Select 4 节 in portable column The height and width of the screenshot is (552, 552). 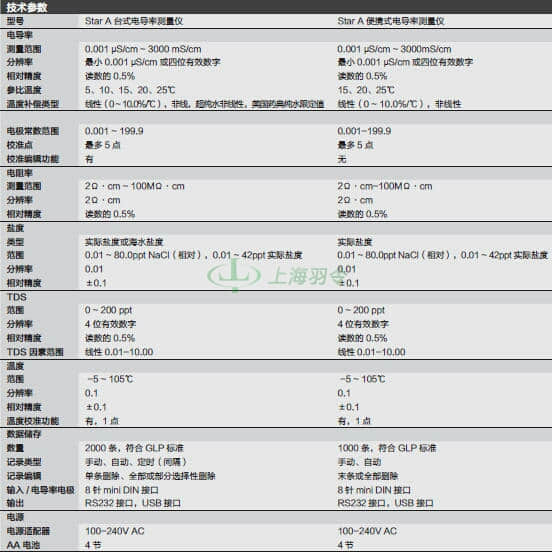click(345, 545)
